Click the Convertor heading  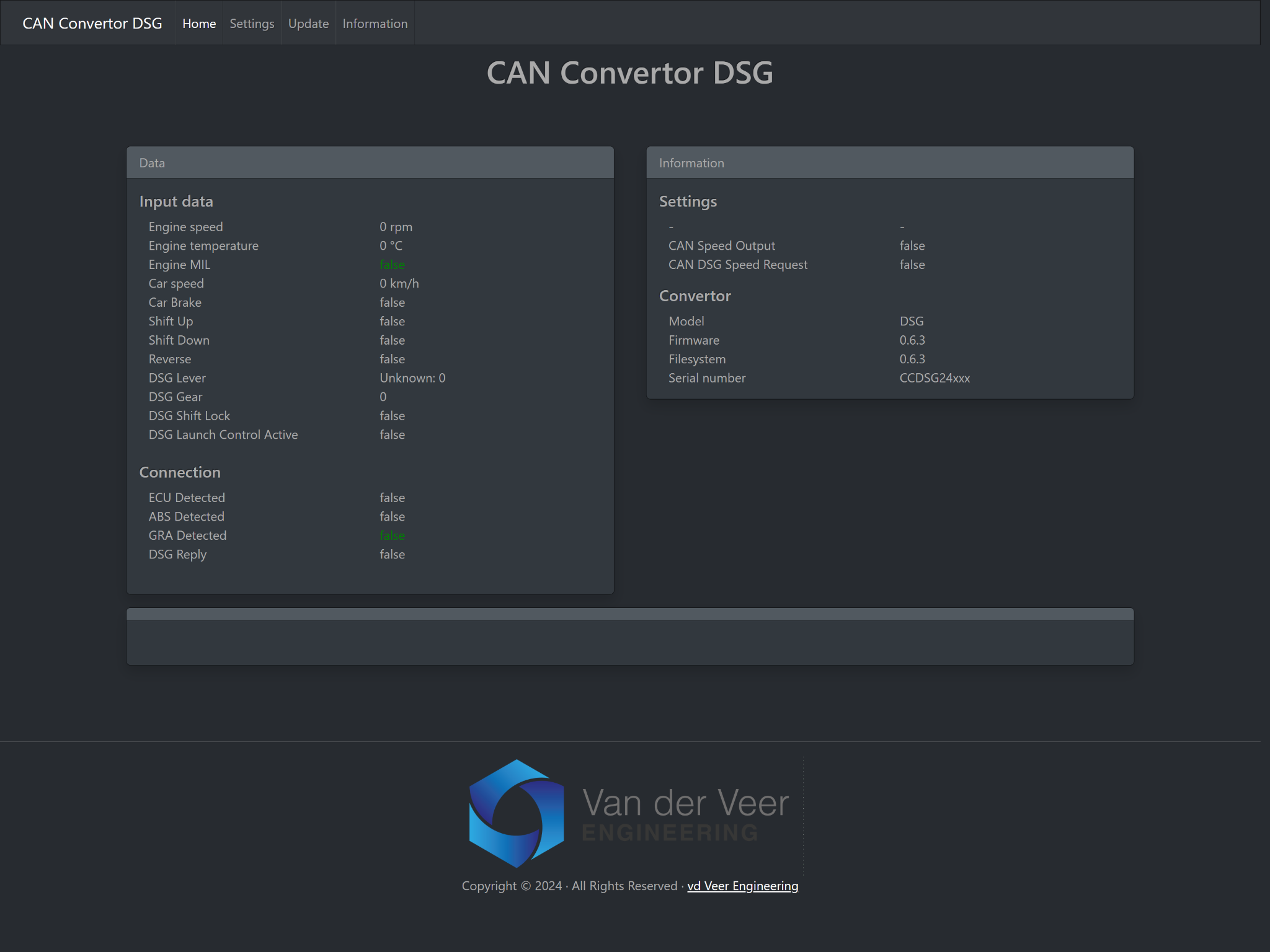(x=695, y=296)
